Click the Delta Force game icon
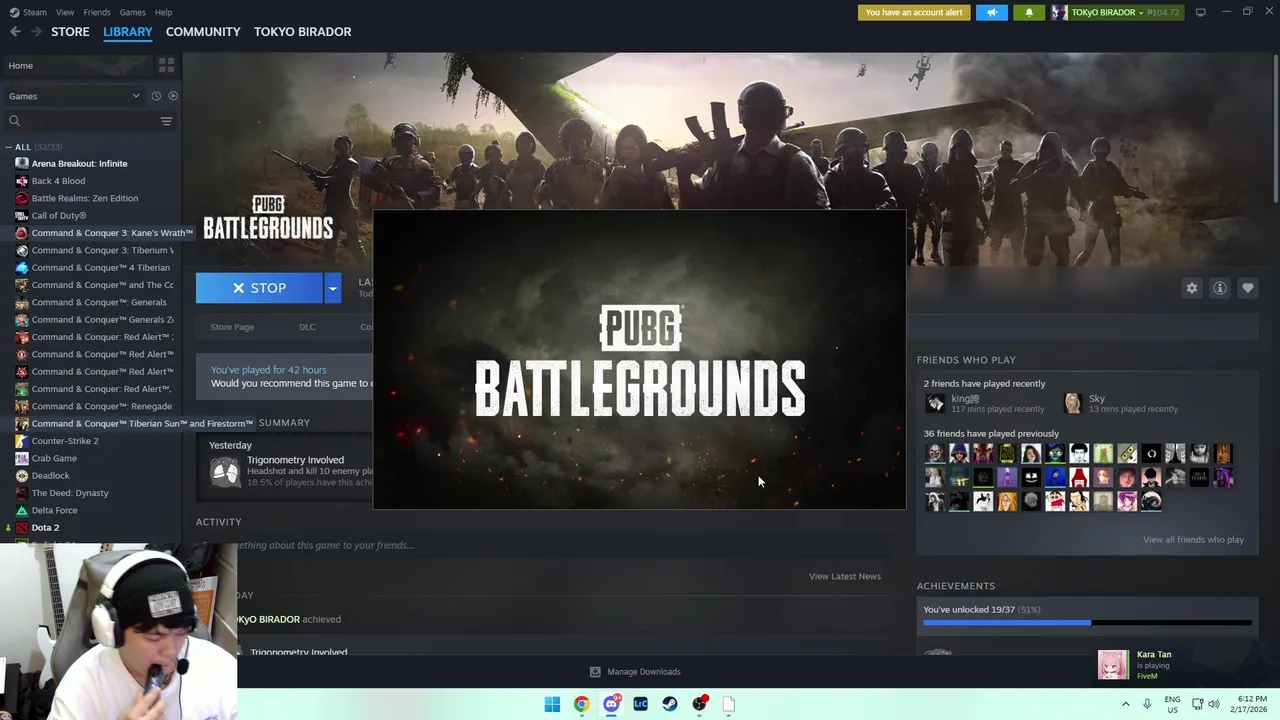 [x=22, y=510]
